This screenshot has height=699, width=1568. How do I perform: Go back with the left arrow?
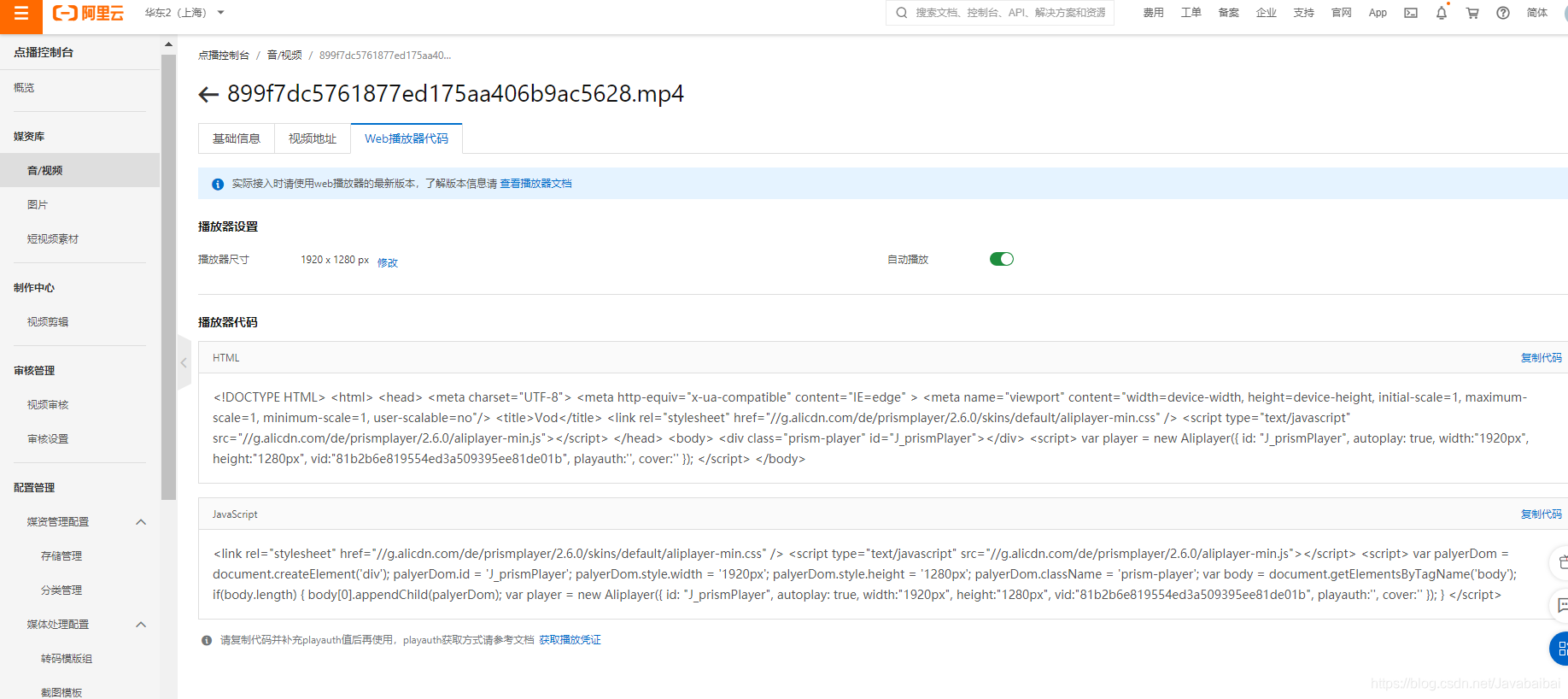tap(208, 94)
